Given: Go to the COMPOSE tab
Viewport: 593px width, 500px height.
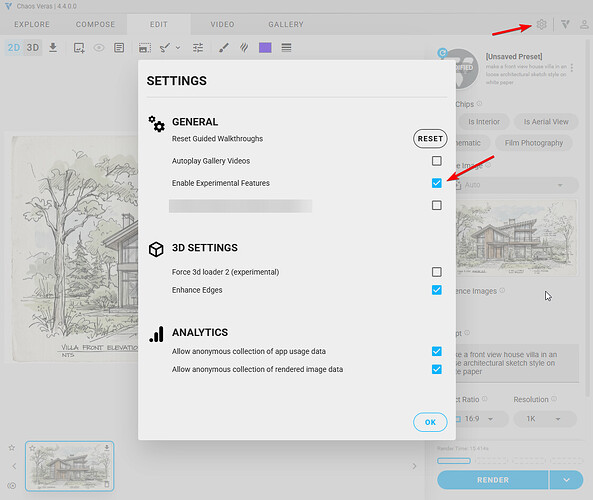Looking at the screenshot, I should point(95,25).
